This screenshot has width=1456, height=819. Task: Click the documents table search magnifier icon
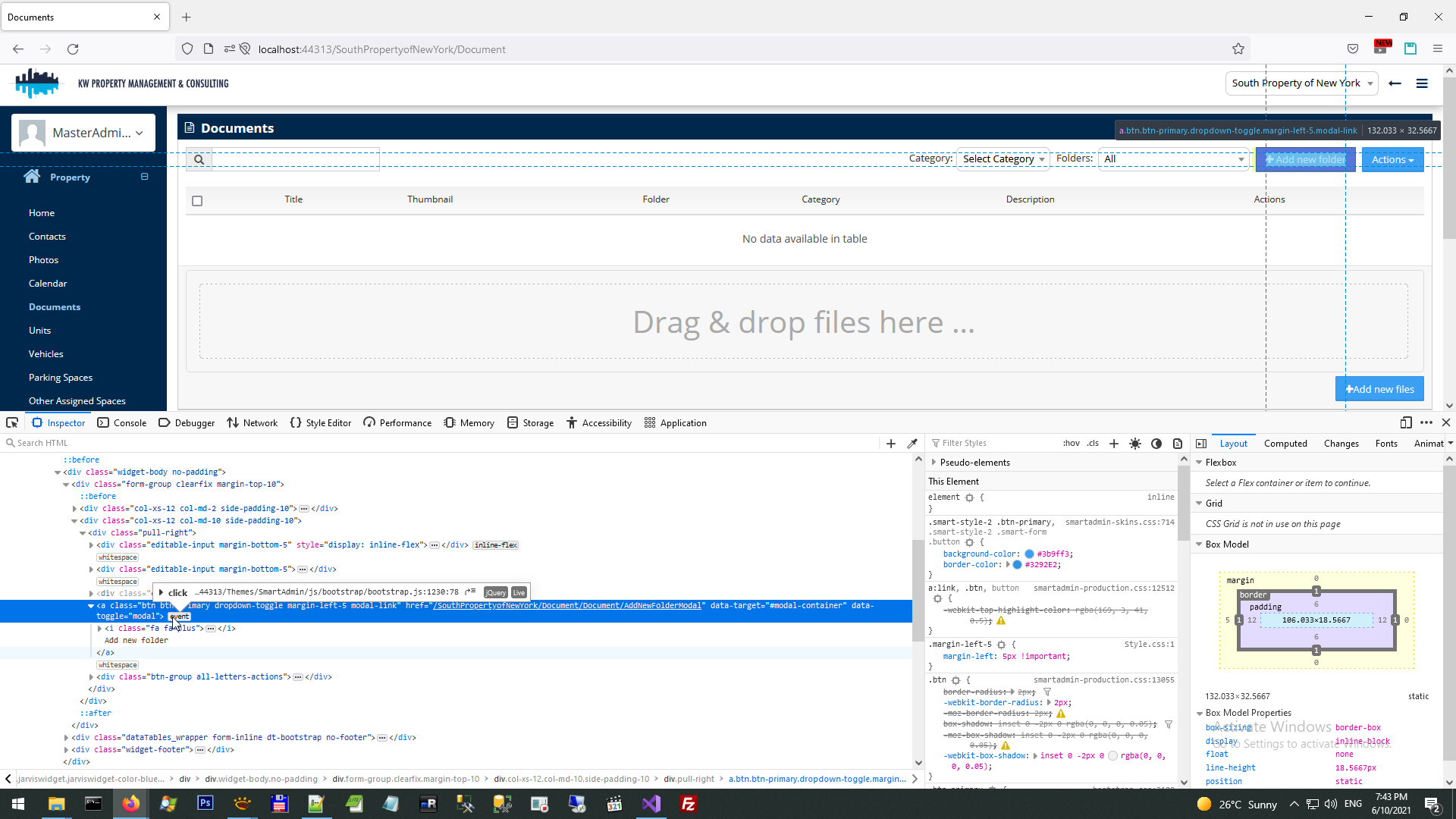(199, 159)
